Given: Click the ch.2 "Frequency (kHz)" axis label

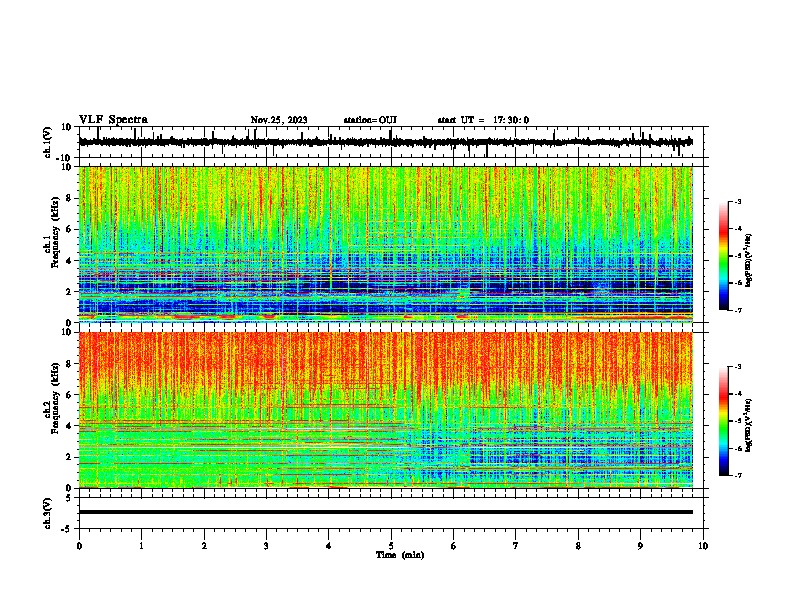Looking at the screenshot, I should tap(53, 398).
